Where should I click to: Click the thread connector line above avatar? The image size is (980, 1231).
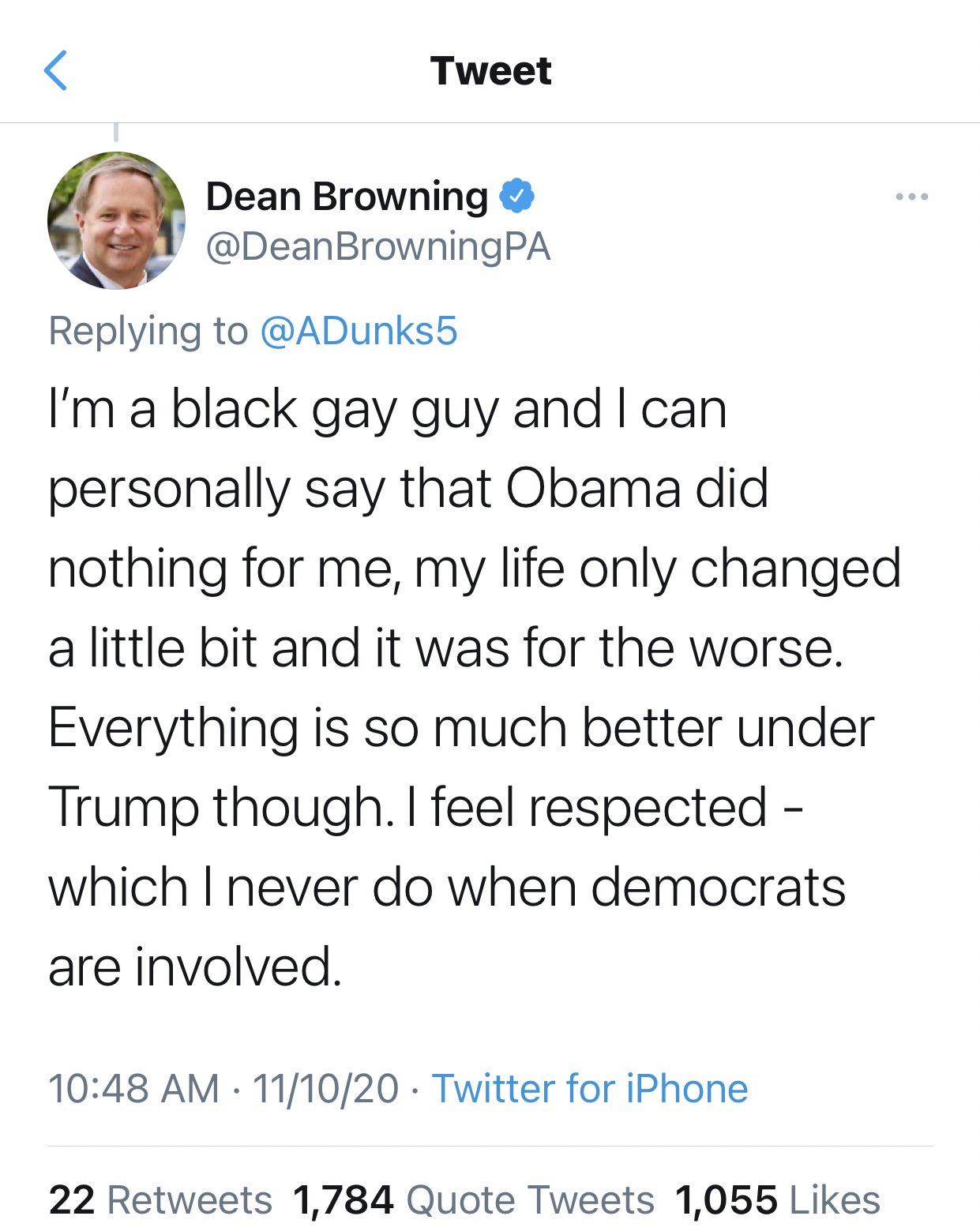click(x=116, y=133)
